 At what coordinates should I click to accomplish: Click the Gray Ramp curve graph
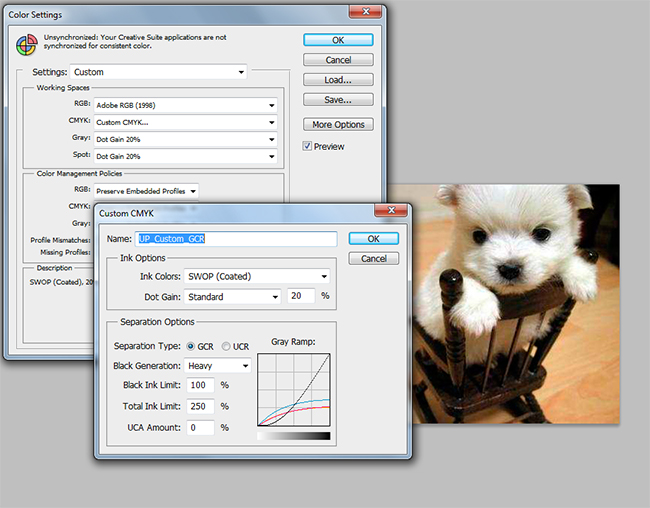(x=293, y=390)
